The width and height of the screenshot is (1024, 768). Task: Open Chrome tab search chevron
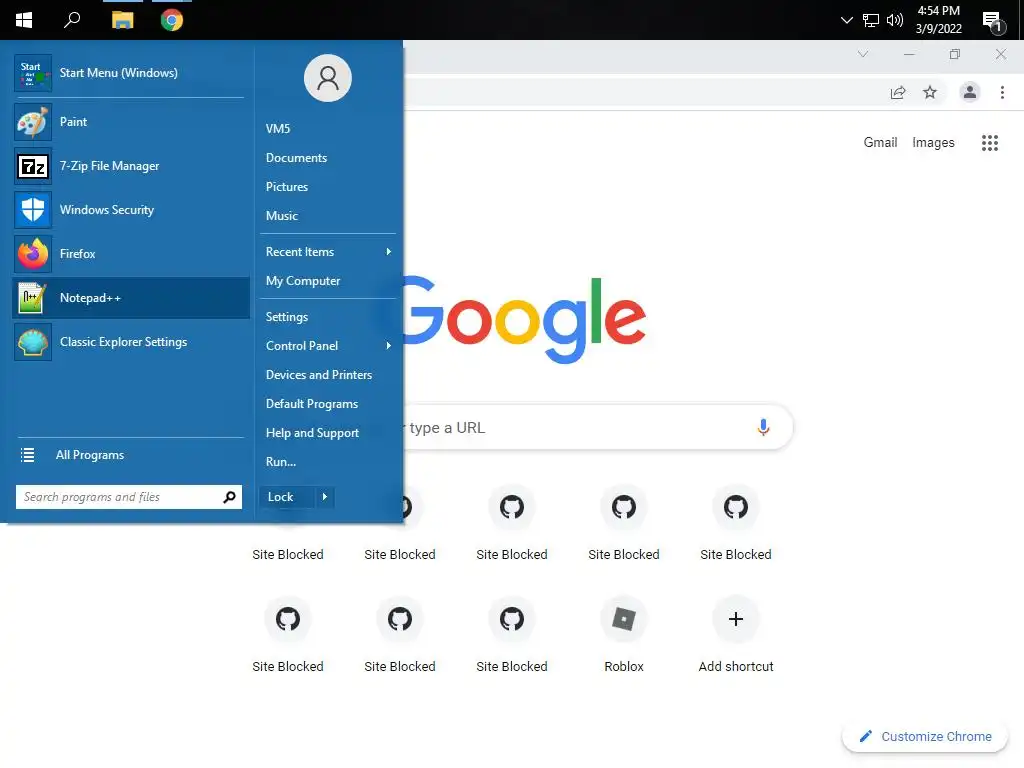point(863,54)
